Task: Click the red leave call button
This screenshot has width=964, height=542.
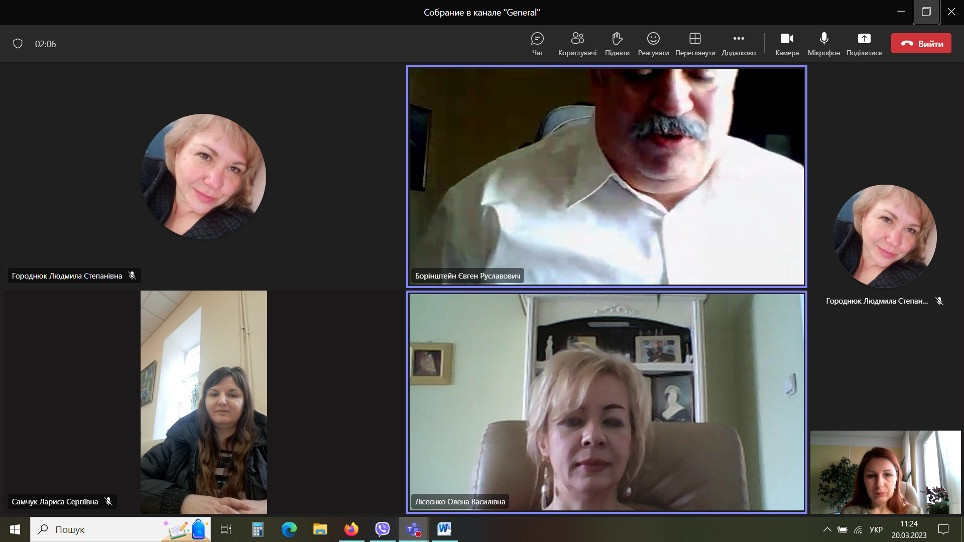Action: (x=921, y=44)
